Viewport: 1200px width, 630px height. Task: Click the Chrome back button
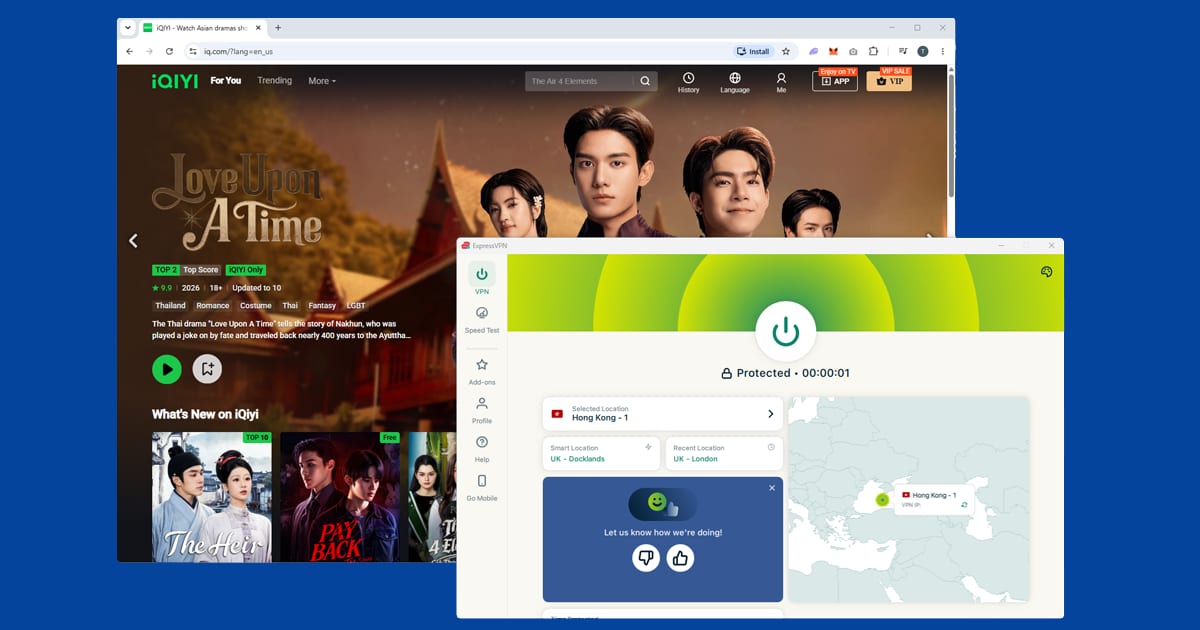pos(129,51)
